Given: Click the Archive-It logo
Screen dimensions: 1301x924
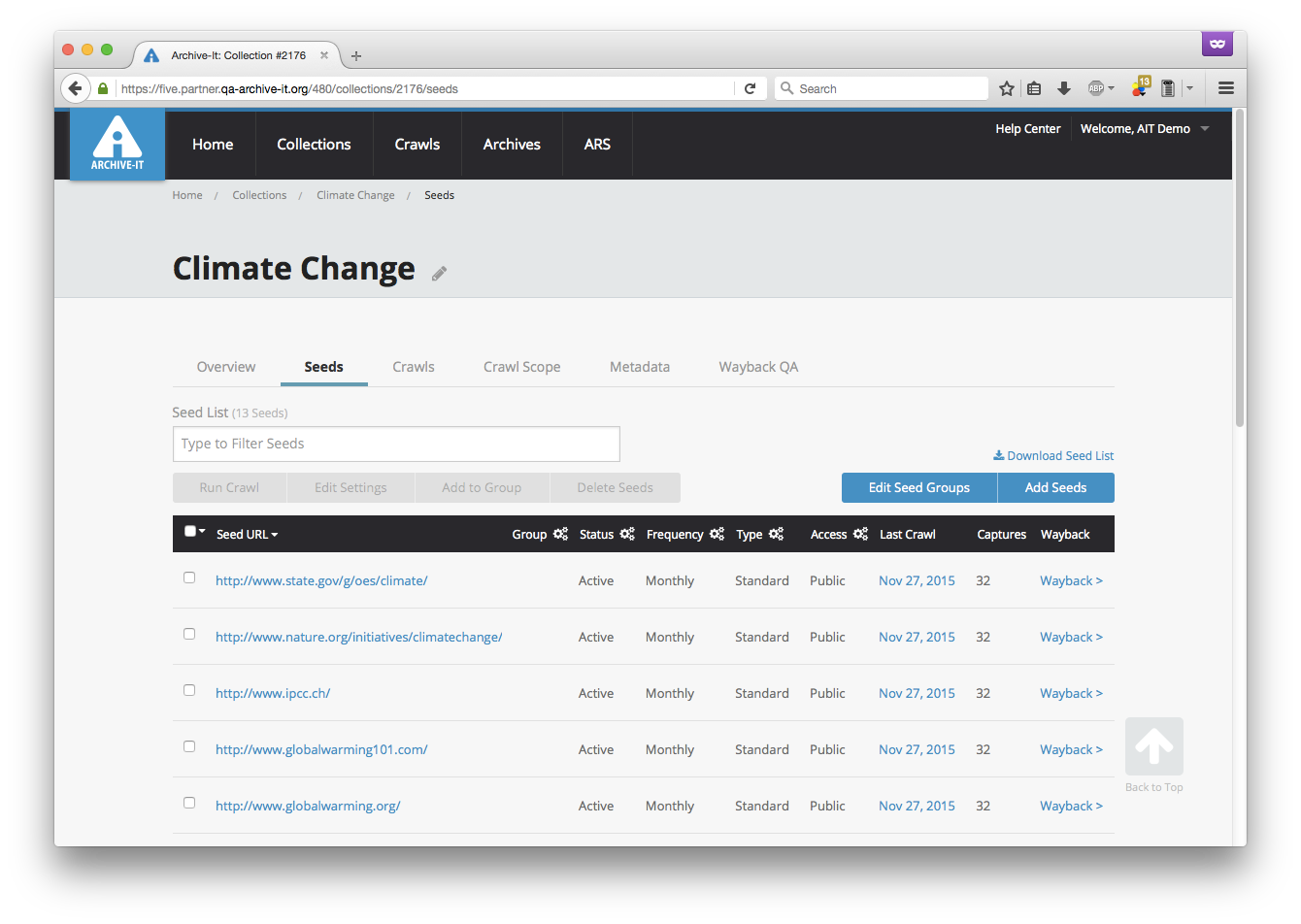Looking at the screenshot, I should pyautogui.click(x=117, y=144).
